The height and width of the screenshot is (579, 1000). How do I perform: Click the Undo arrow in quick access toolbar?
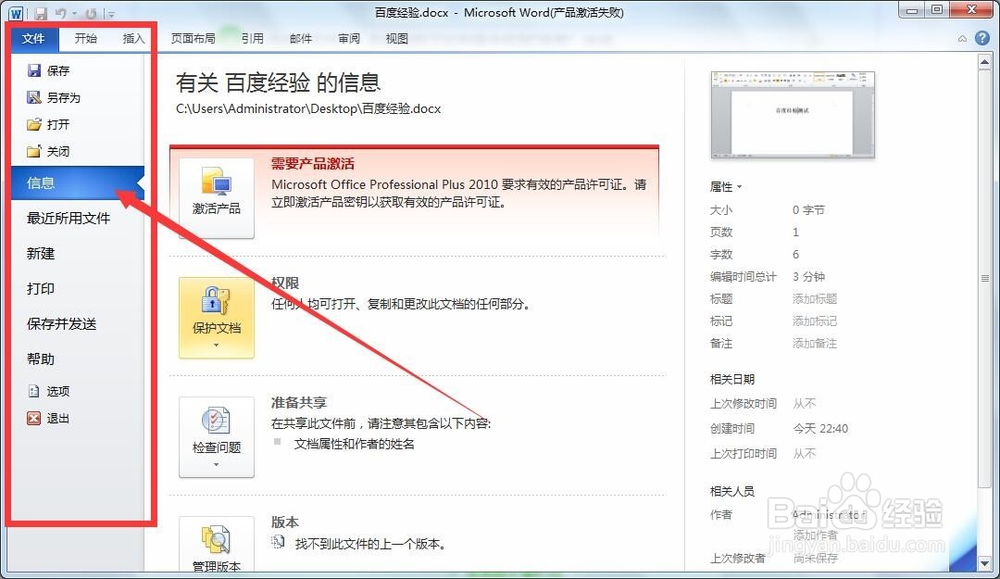[x=61, y=13]
